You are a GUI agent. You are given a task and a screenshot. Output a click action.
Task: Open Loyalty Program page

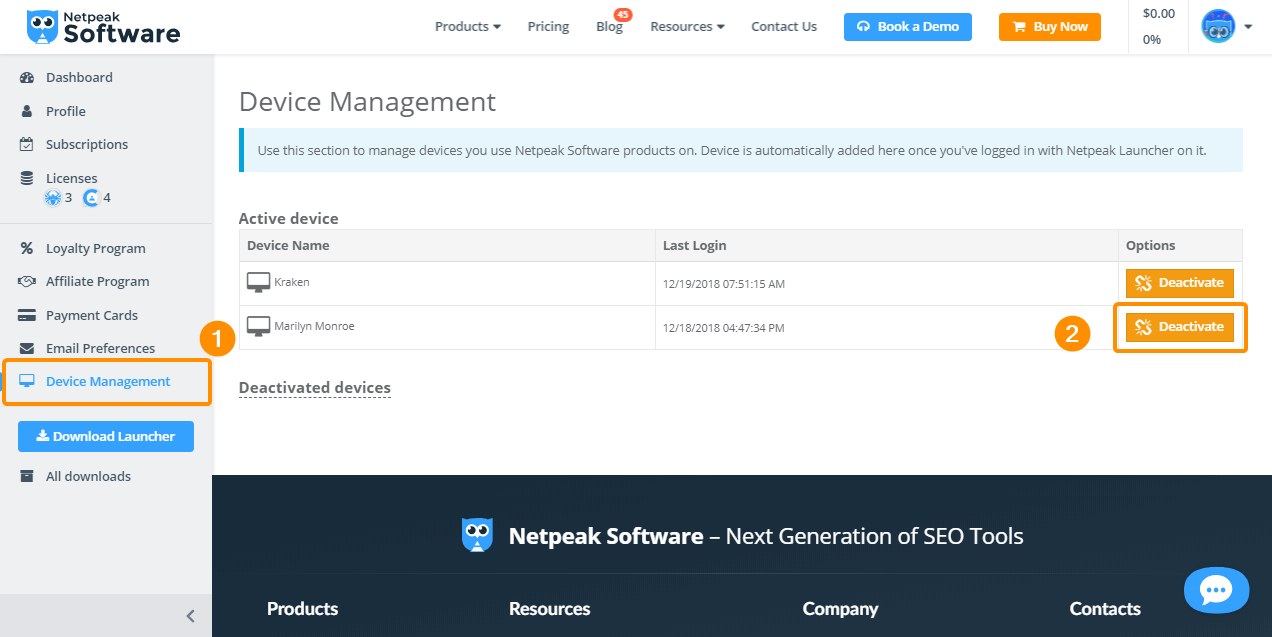[x=95, y=249]
